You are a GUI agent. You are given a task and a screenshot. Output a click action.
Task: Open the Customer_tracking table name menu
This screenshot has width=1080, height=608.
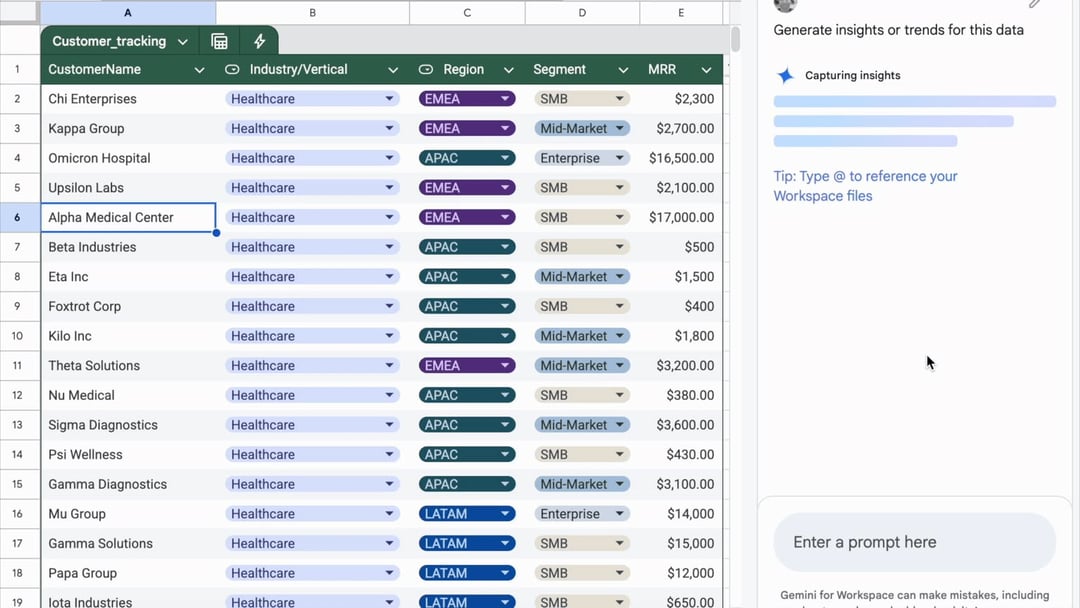point(183,41)
